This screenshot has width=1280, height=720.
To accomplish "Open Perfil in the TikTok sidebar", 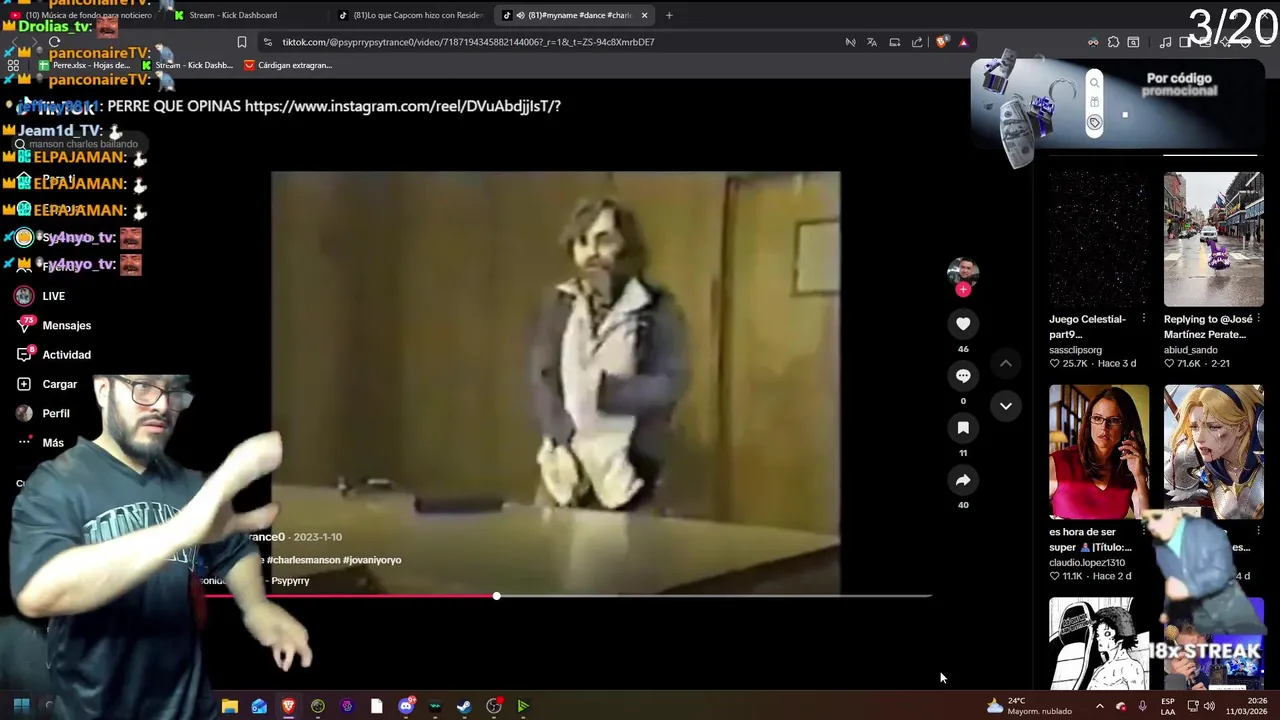I will point(43,413).
